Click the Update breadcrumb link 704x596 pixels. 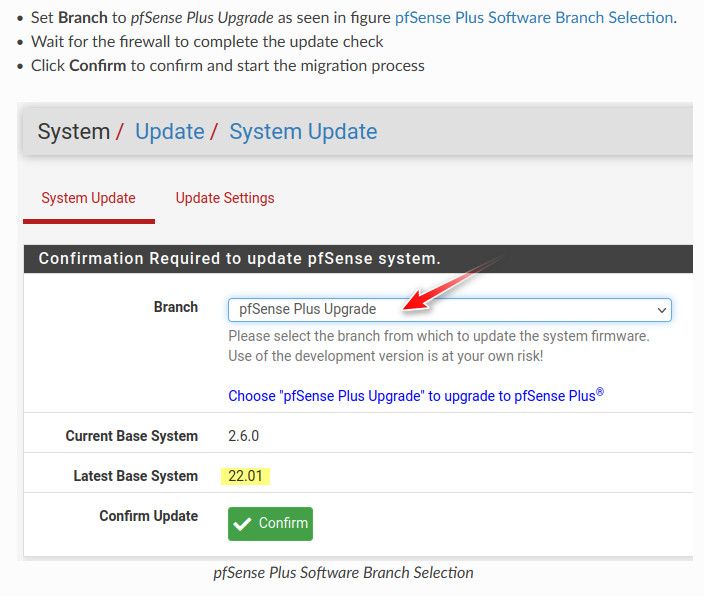pos(170,132)
